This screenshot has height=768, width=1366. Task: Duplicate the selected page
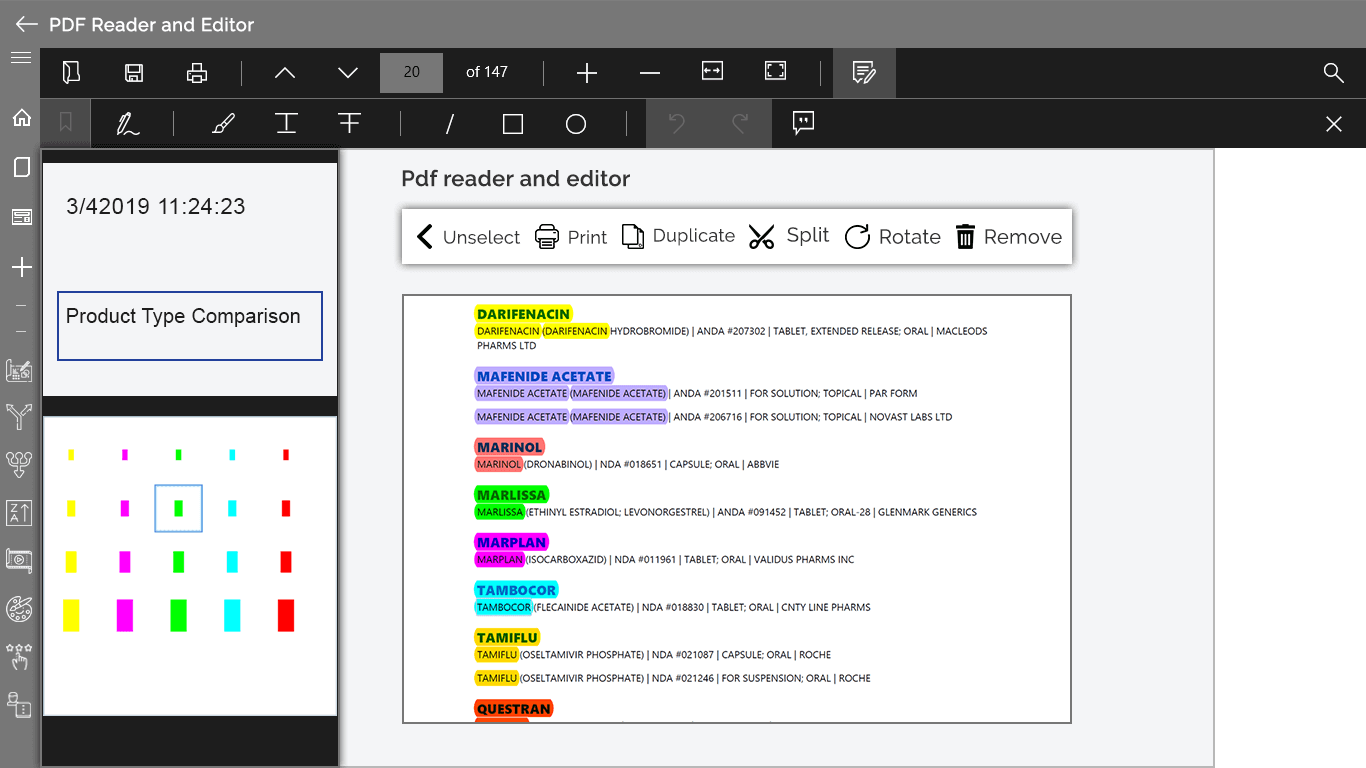click(678, 236)
